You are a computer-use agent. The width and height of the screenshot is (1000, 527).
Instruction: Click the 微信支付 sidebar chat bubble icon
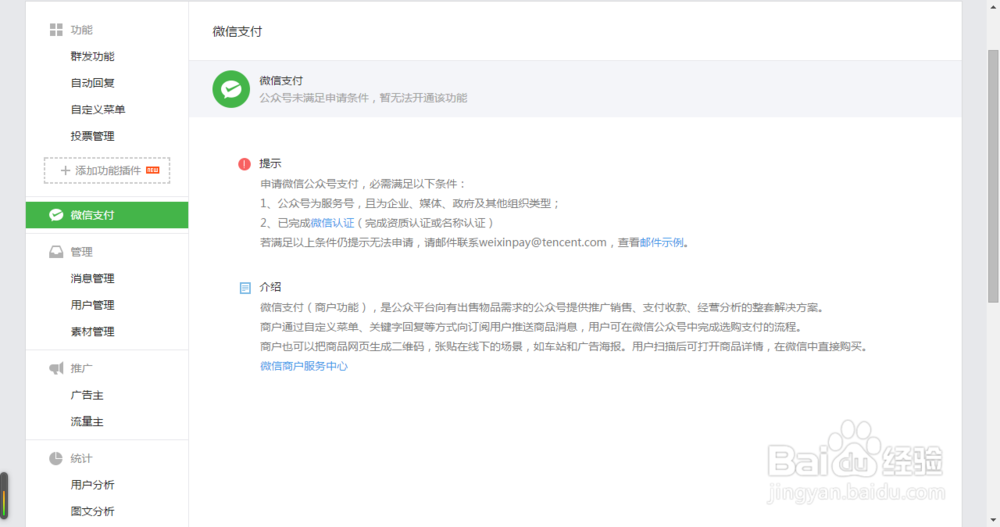56,215
